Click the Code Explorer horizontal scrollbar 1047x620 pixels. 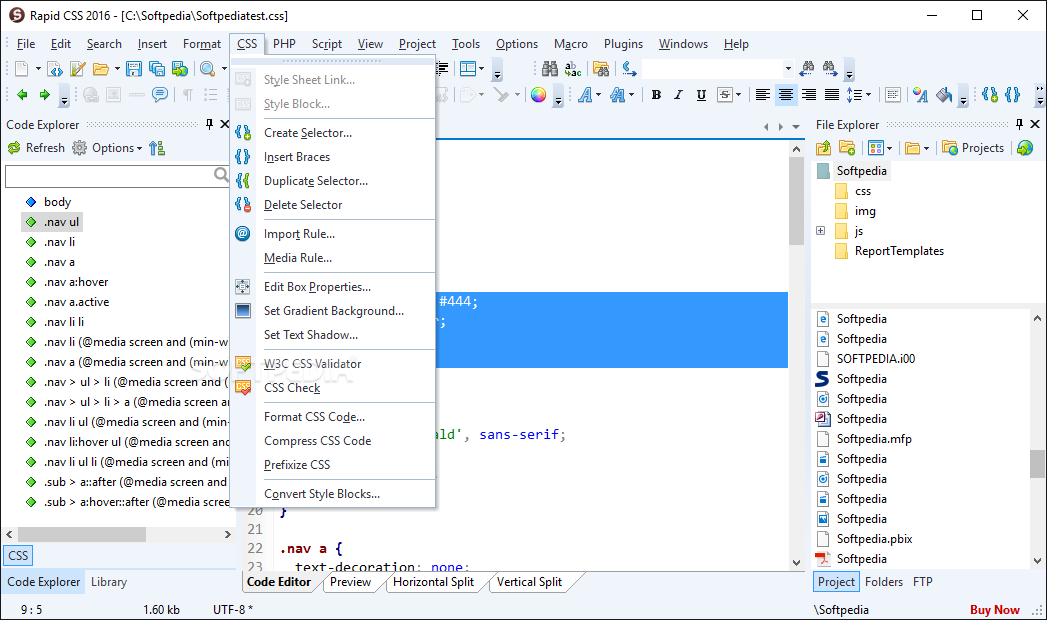119,535
